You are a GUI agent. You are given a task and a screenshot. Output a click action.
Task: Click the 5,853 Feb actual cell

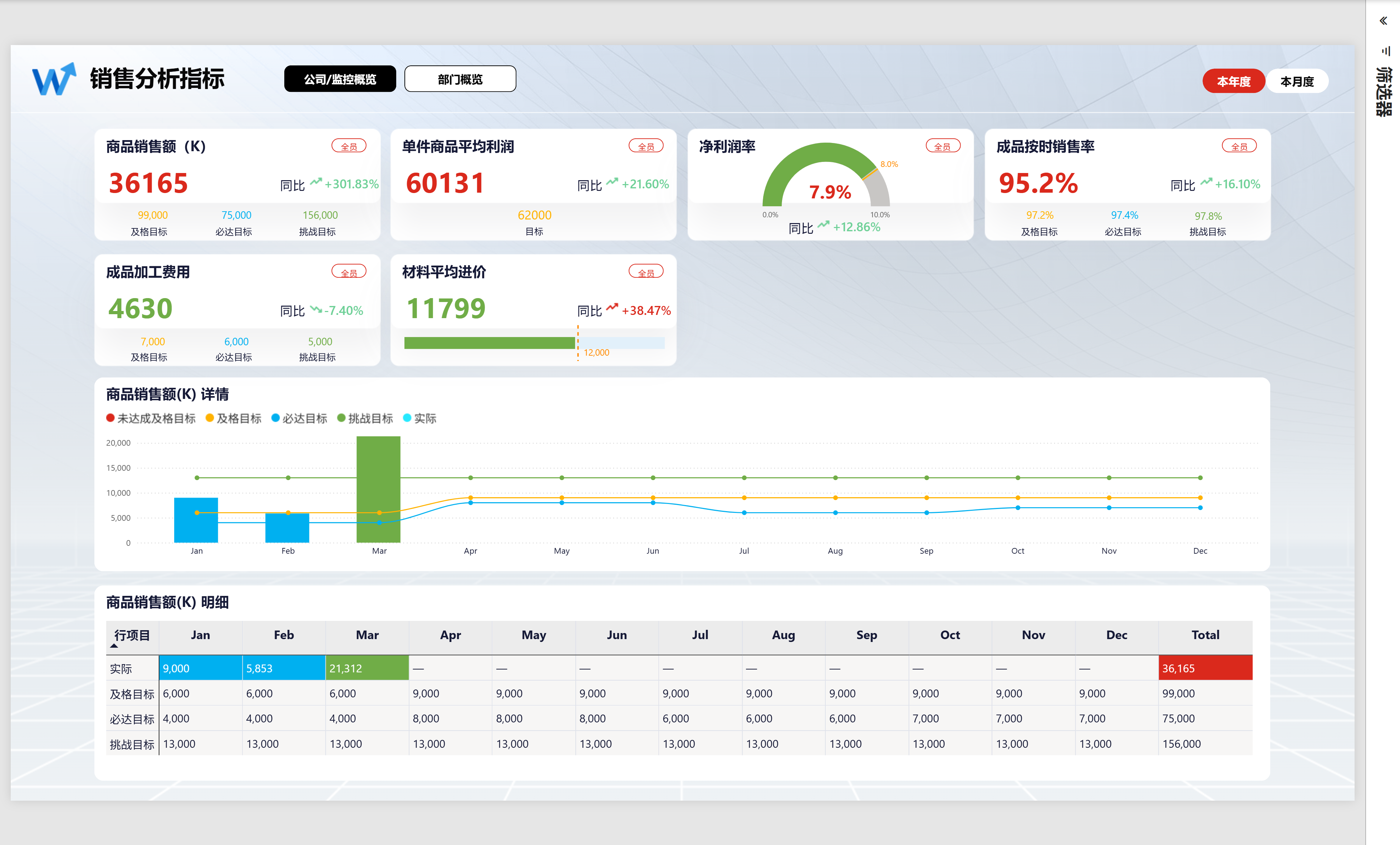pyautogui.click(x=284, y=668)
